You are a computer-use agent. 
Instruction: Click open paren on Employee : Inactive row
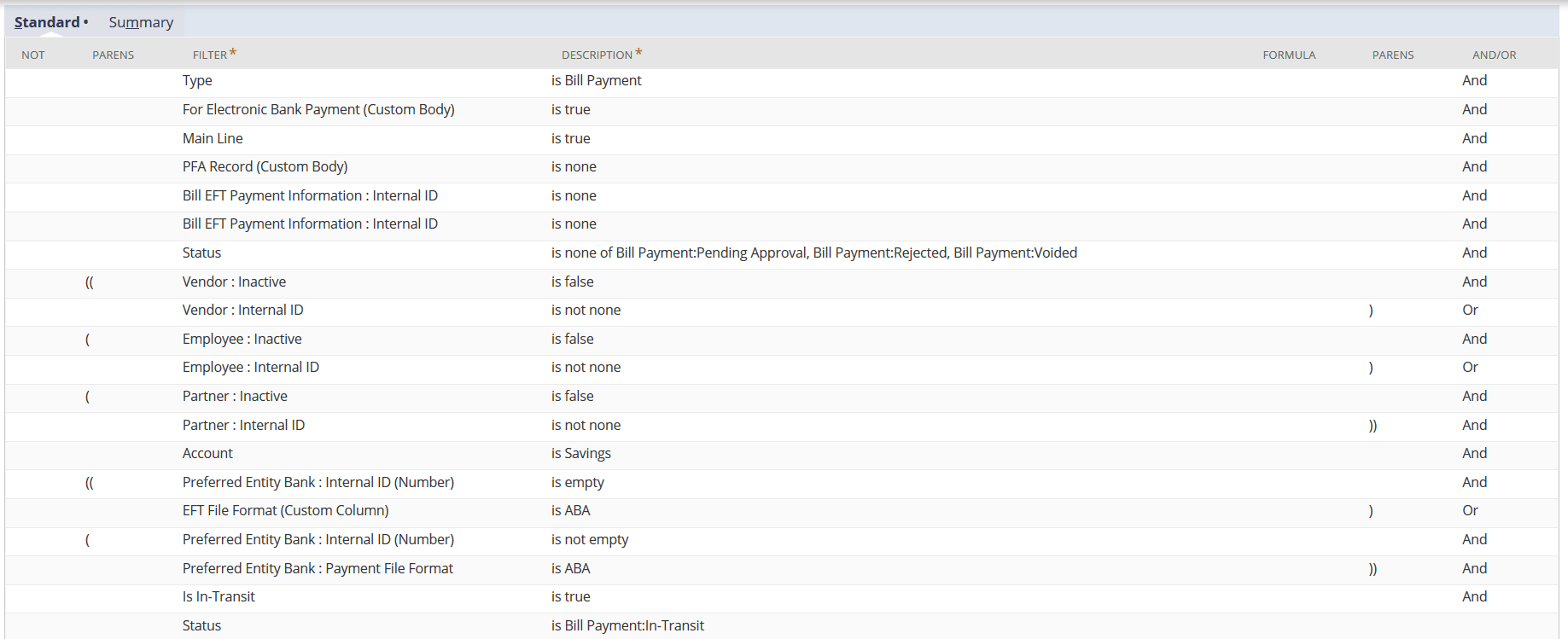[87, 339]
